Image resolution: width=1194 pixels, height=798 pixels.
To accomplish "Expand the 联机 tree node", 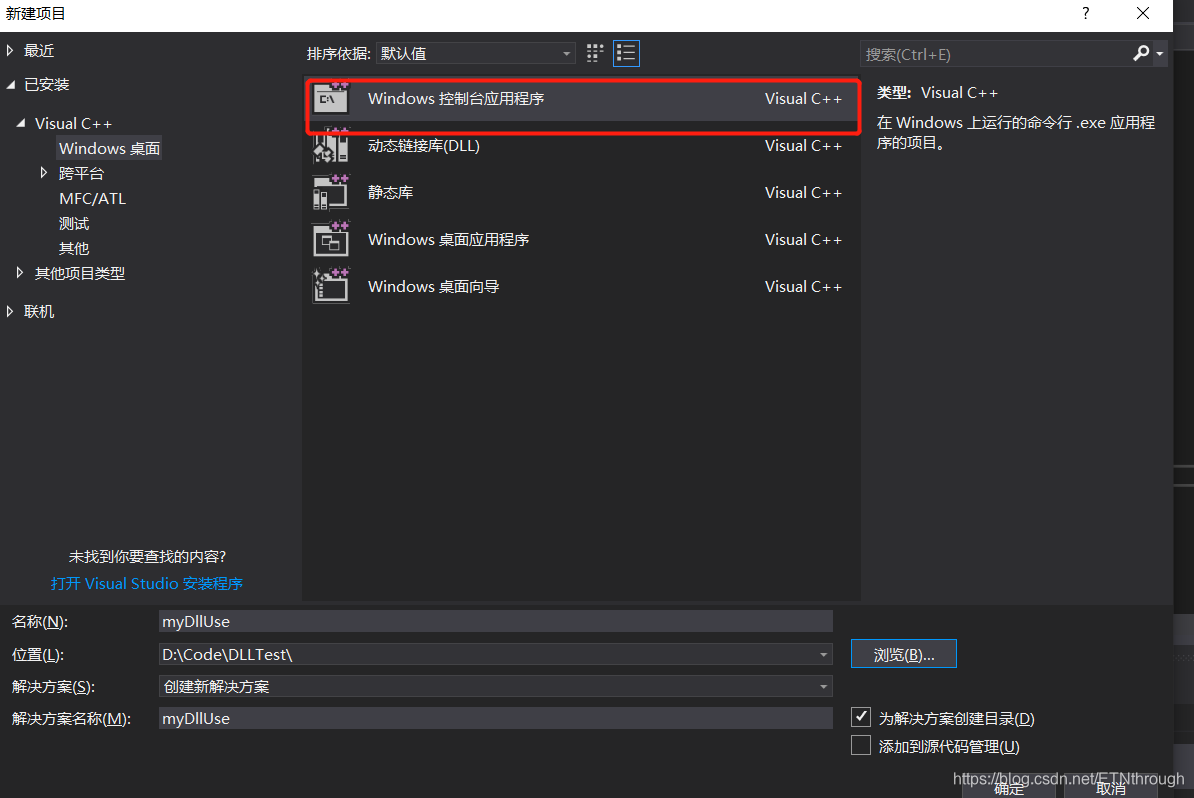I will pos(10,311).
